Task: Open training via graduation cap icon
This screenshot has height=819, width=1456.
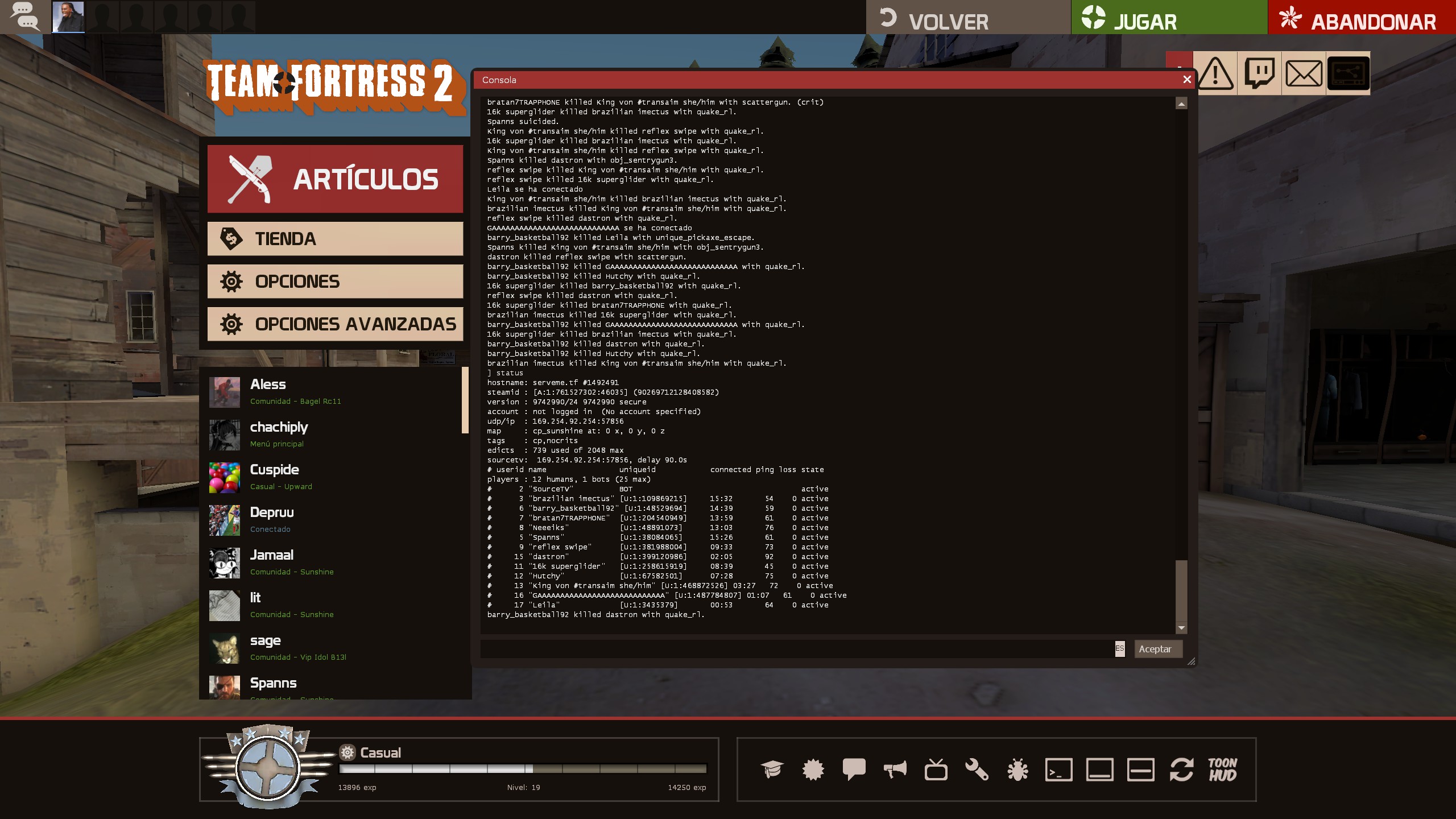Action: pos(772,770)
